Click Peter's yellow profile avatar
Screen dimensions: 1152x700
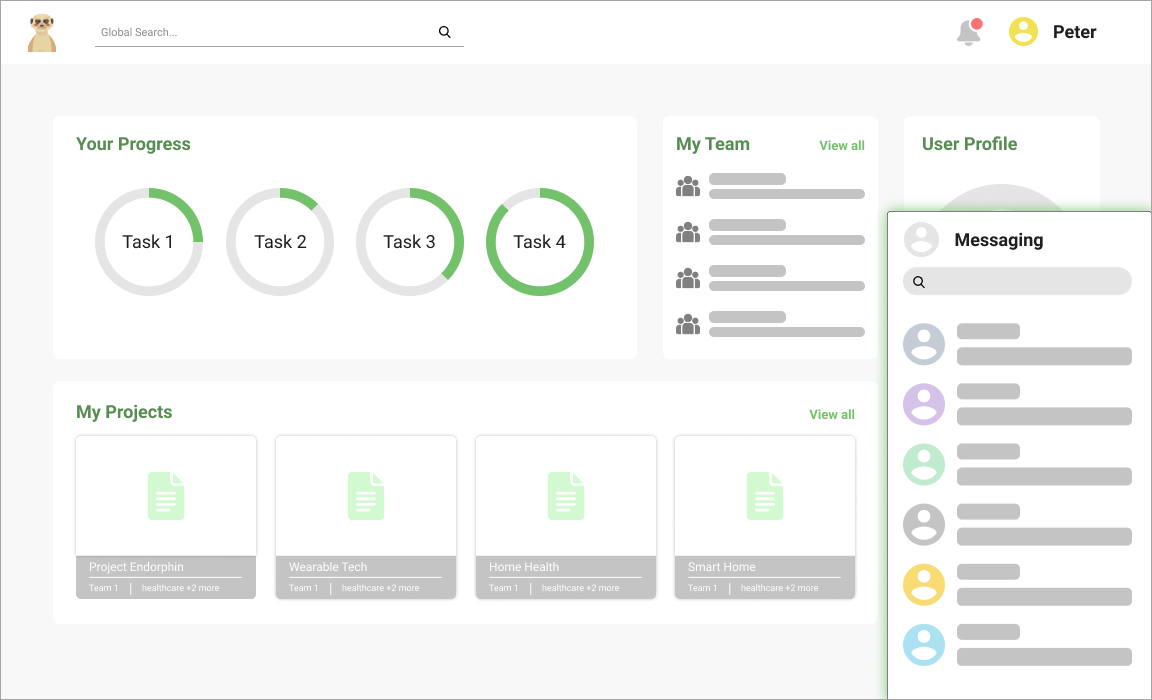1023,32
